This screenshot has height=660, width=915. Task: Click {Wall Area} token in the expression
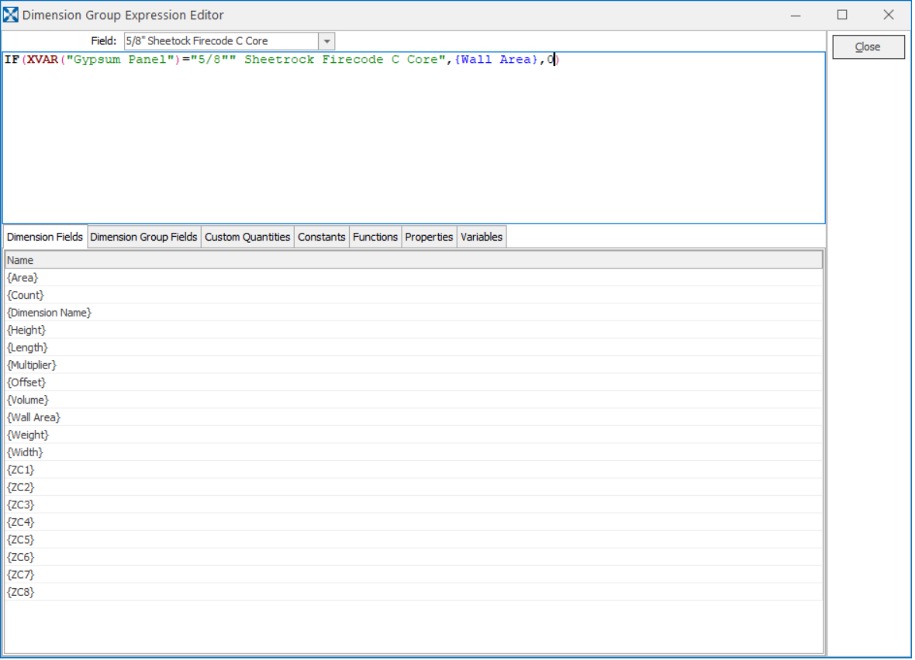click(x=496, y=60)
